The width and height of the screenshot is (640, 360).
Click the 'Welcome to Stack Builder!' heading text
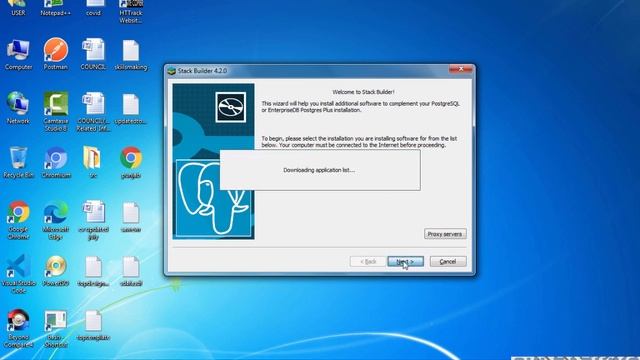tap(363, 92)
